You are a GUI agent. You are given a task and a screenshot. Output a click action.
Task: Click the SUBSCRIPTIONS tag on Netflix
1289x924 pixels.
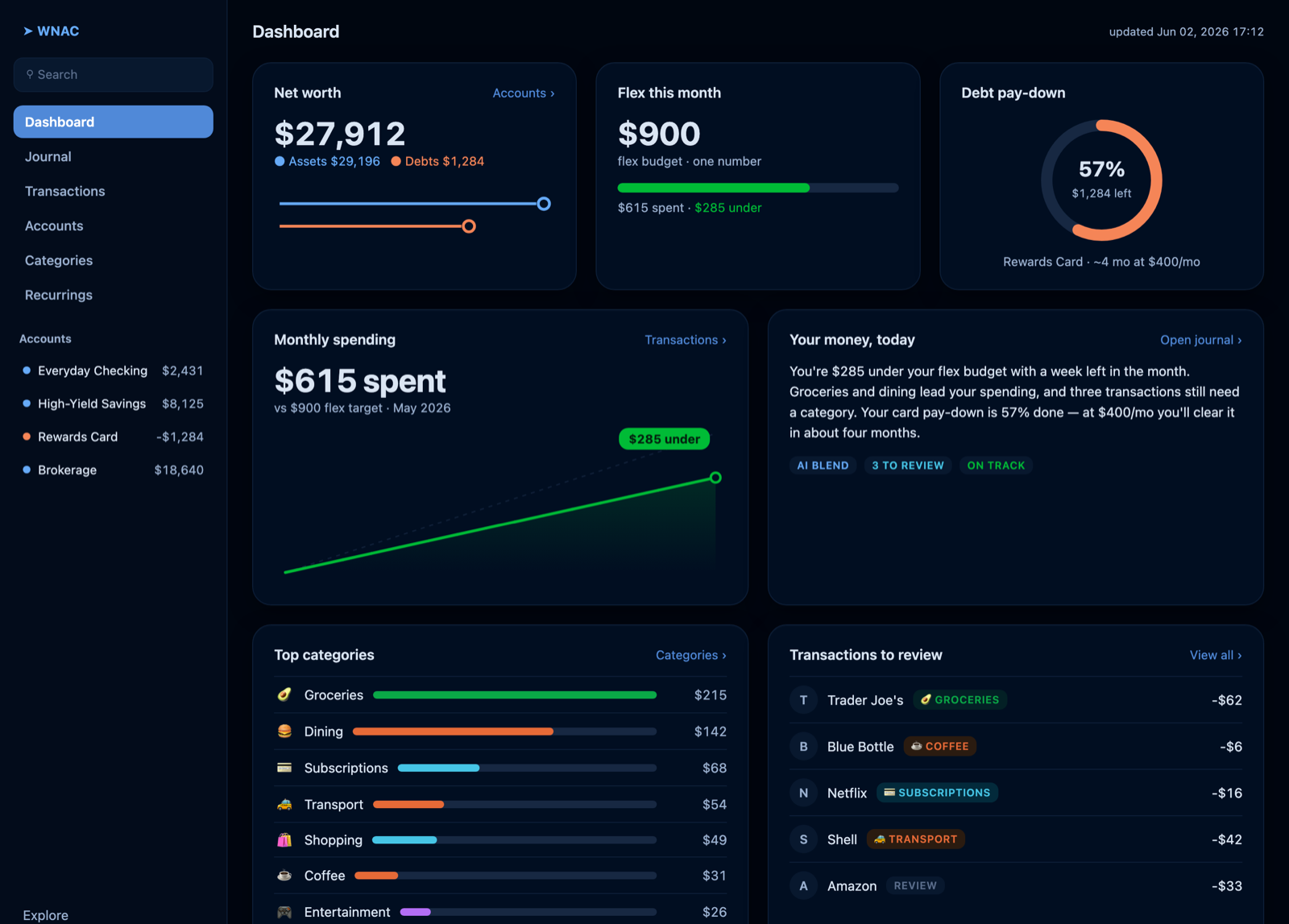coord(937,793)
